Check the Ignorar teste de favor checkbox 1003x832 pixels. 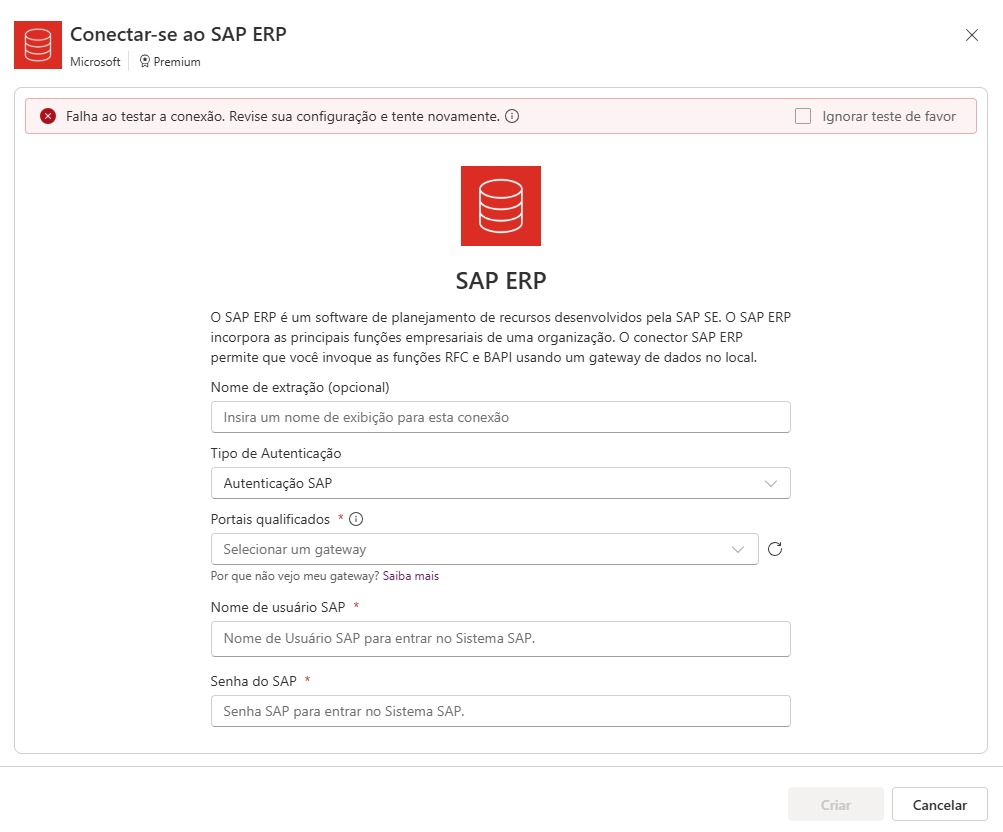[x=803, y=116]
